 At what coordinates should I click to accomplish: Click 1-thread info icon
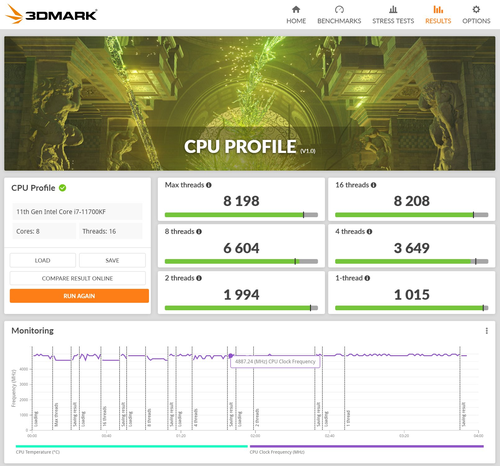tap(367, 278)
